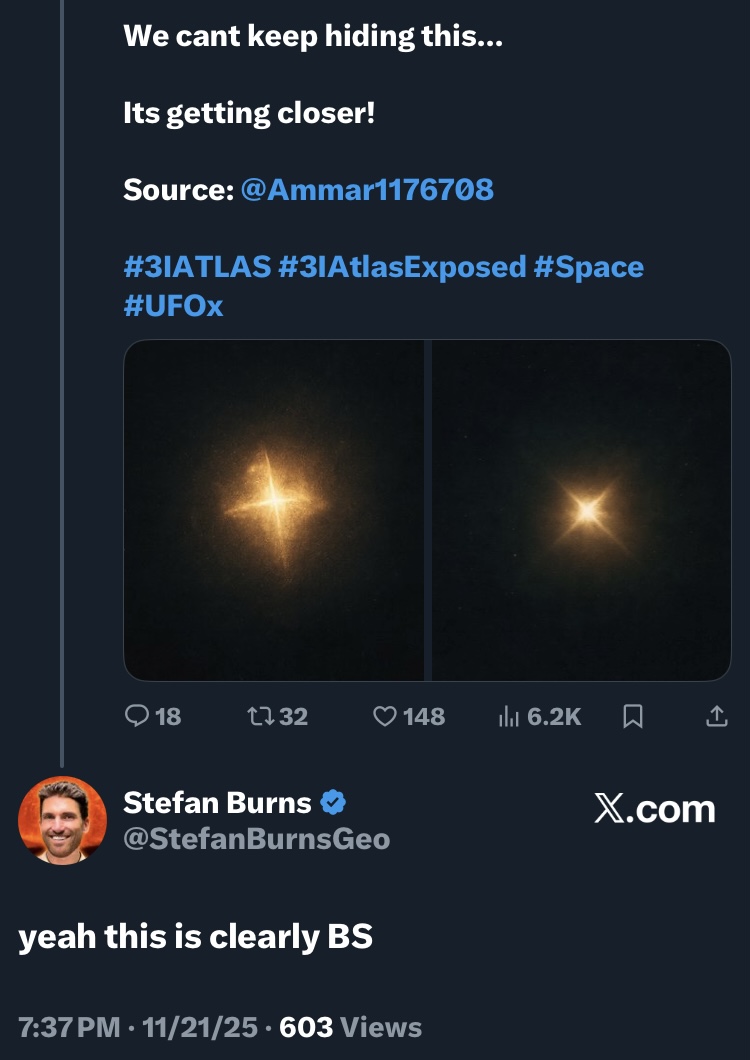Click Stefan Burns verified badge

pyautogui.click(x=334, y=802)
